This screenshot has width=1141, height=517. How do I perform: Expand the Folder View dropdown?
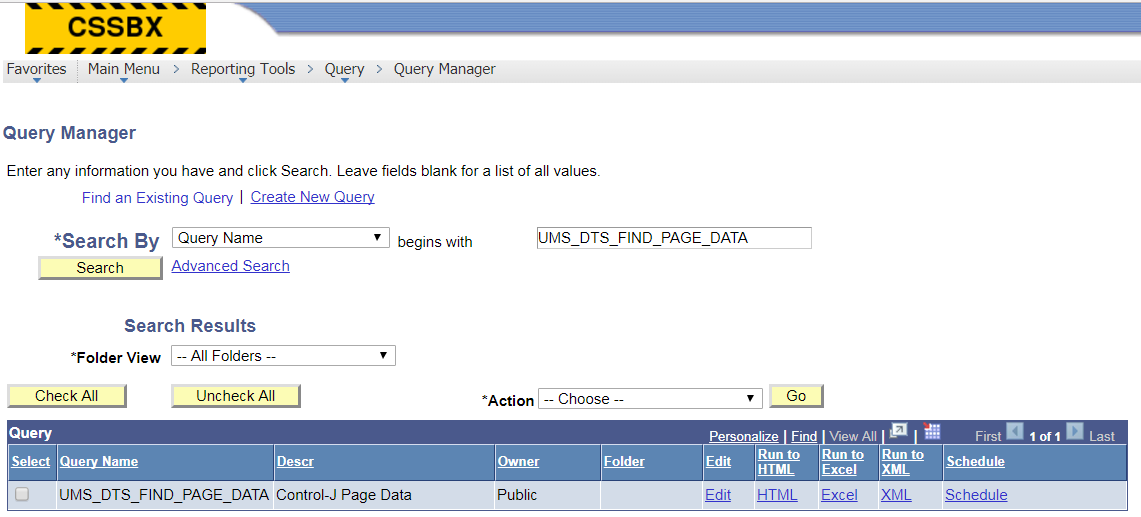283,356
